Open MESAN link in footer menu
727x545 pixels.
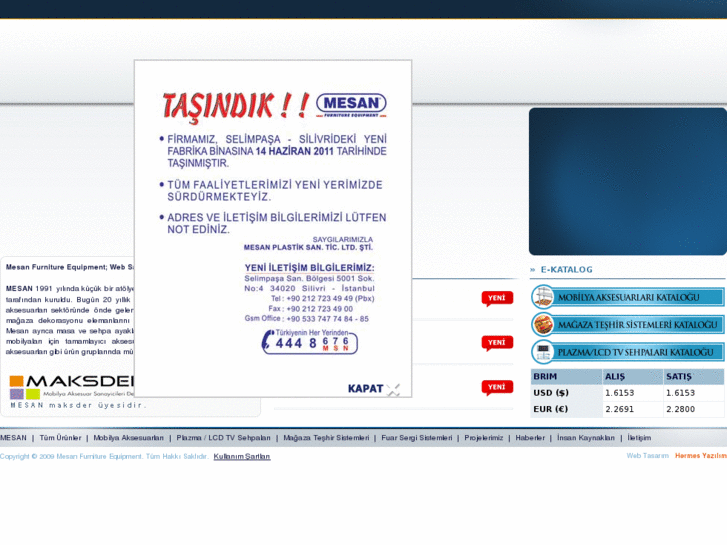(x=13, y=438)
